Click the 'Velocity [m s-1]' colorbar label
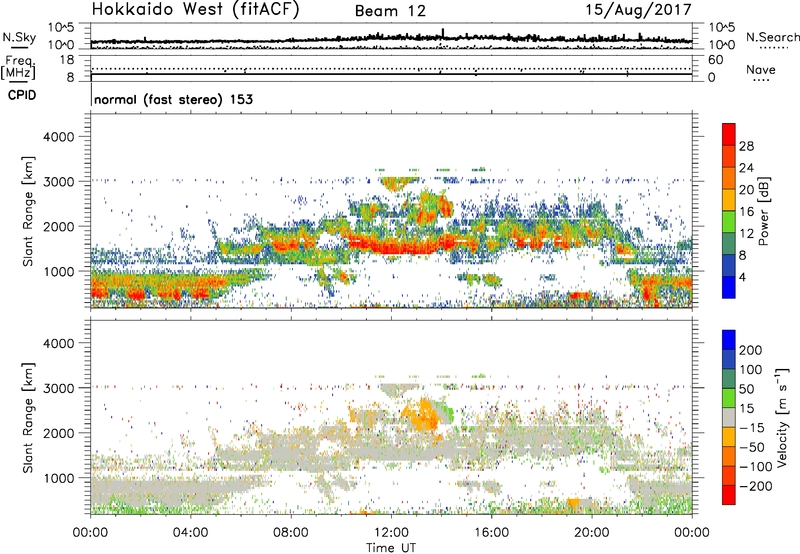Viewport: 800px width, 554px height. pyautogui.click(x=782, y=417)
